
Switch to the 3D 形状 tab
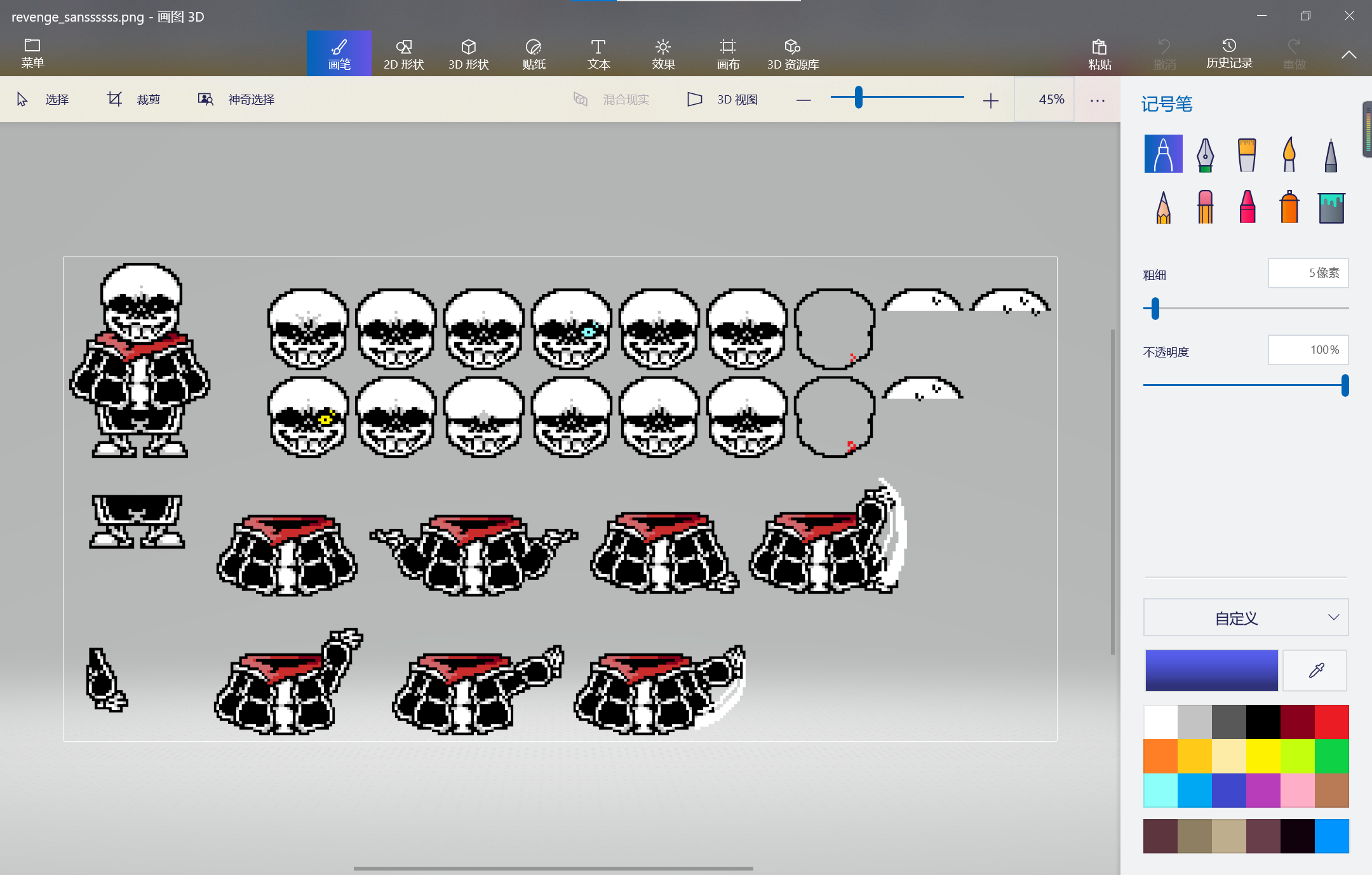coord(469,53)
